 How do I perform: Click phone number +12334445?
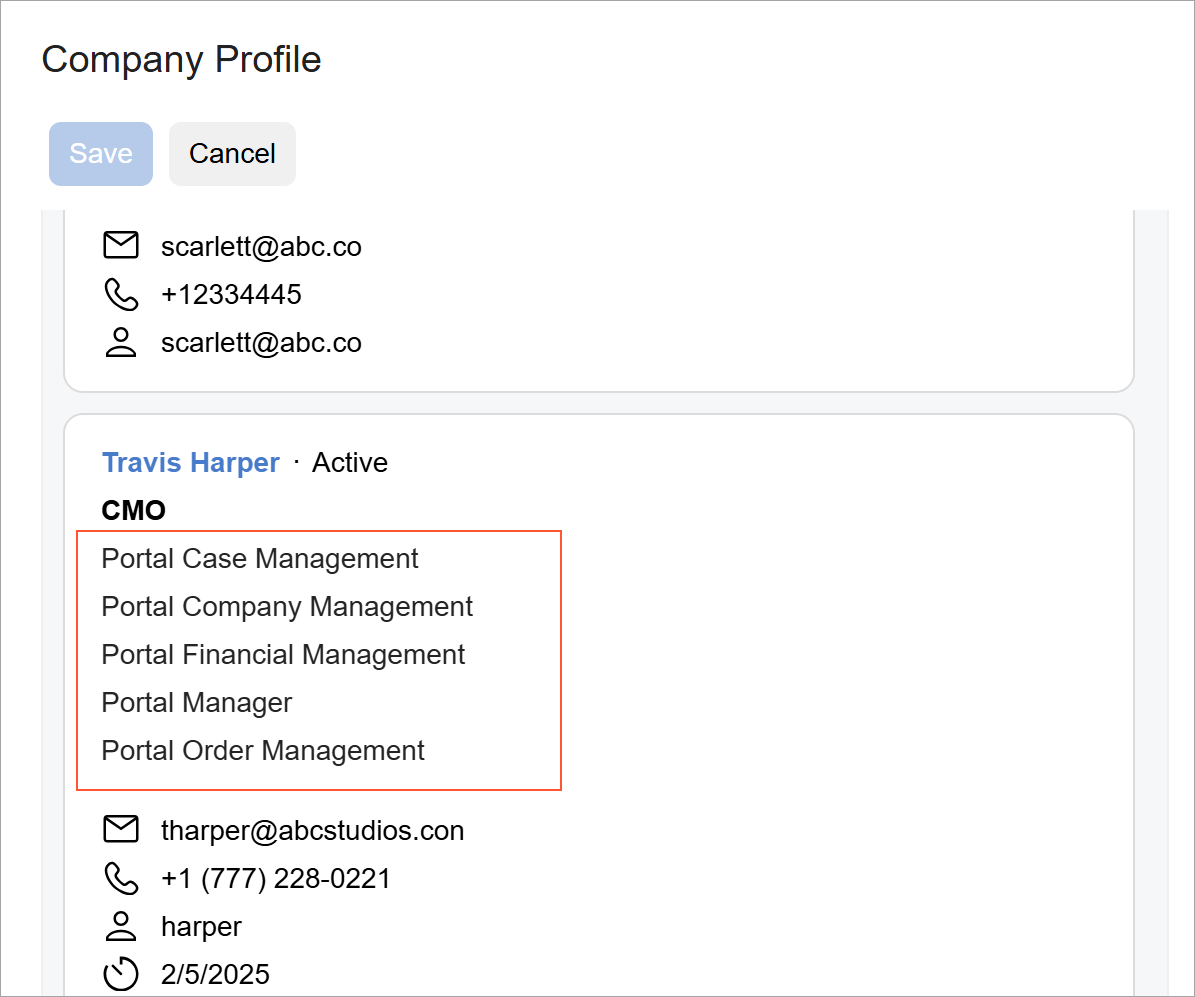pyautogui.click(x=232, y=294)
